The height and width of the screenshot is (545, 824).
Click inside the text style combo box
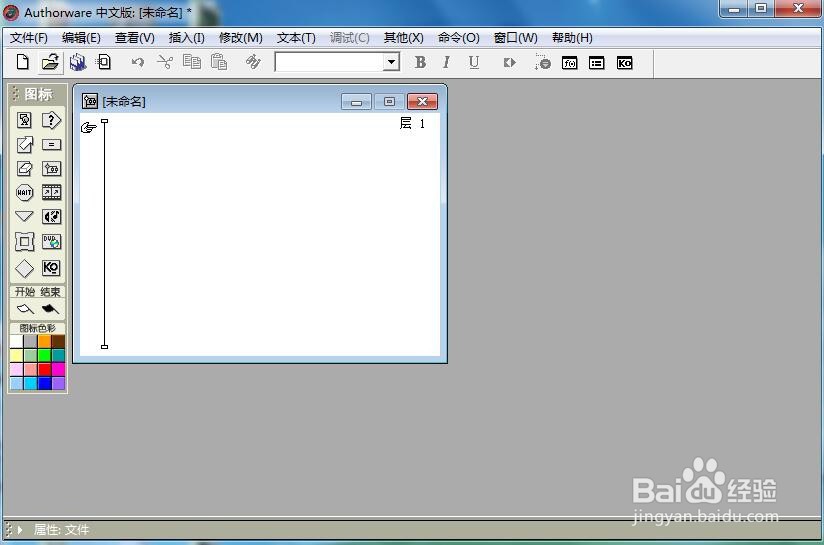click(330, 62)
